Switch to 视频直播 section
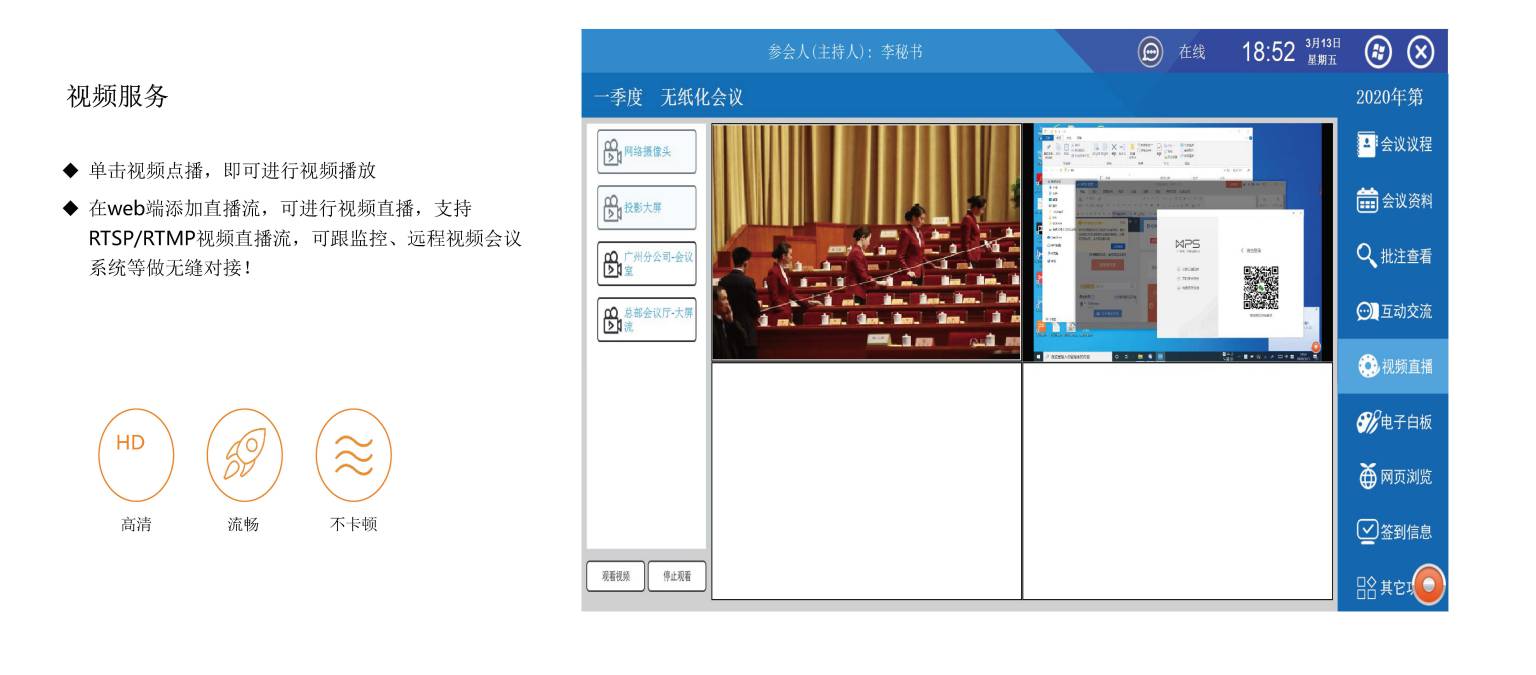 click(1394, 366)
